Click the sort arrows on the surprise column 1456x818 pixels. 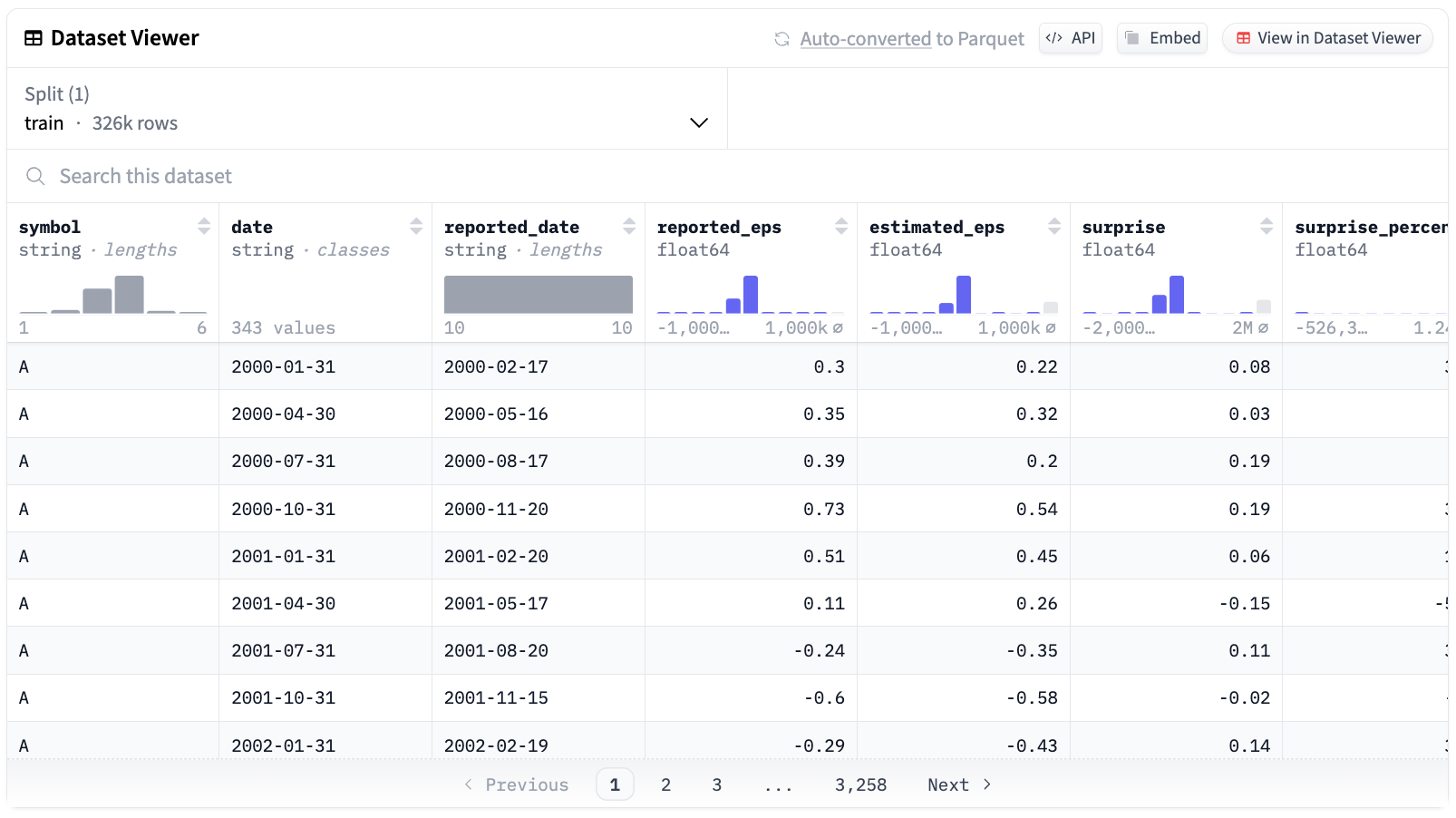(1267, 227)
